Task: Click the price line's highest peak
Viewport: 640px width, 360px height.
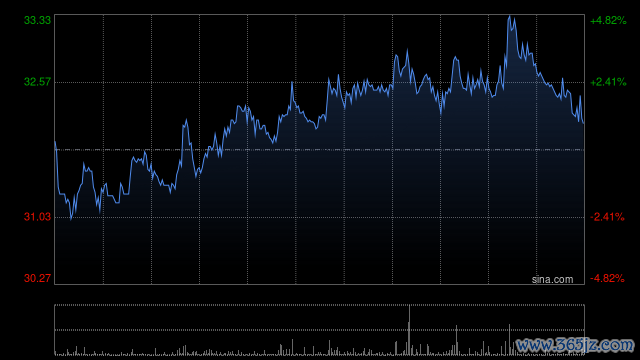Action: 509,17
